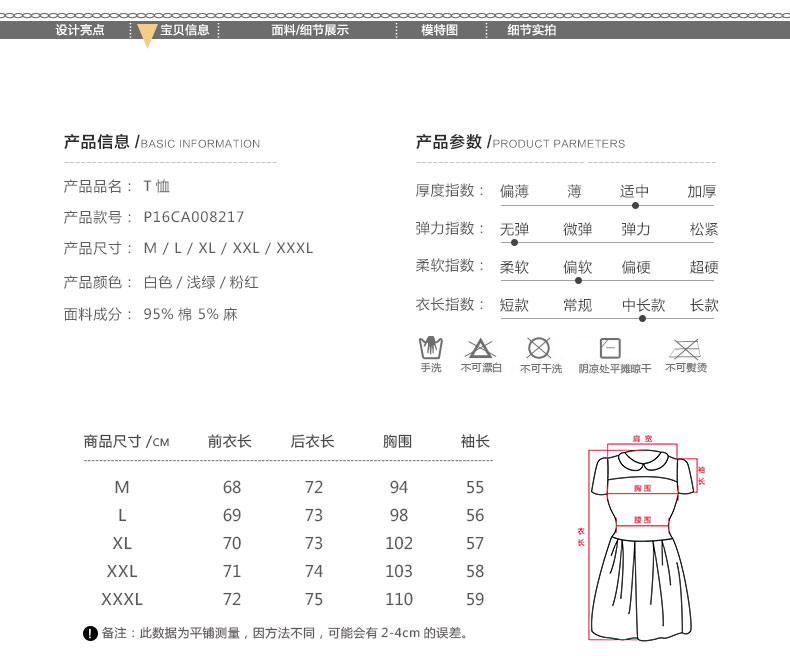Screen dimensions: 790x656
Task: Click the T恤 product name value
Action: tap(157, 186)
